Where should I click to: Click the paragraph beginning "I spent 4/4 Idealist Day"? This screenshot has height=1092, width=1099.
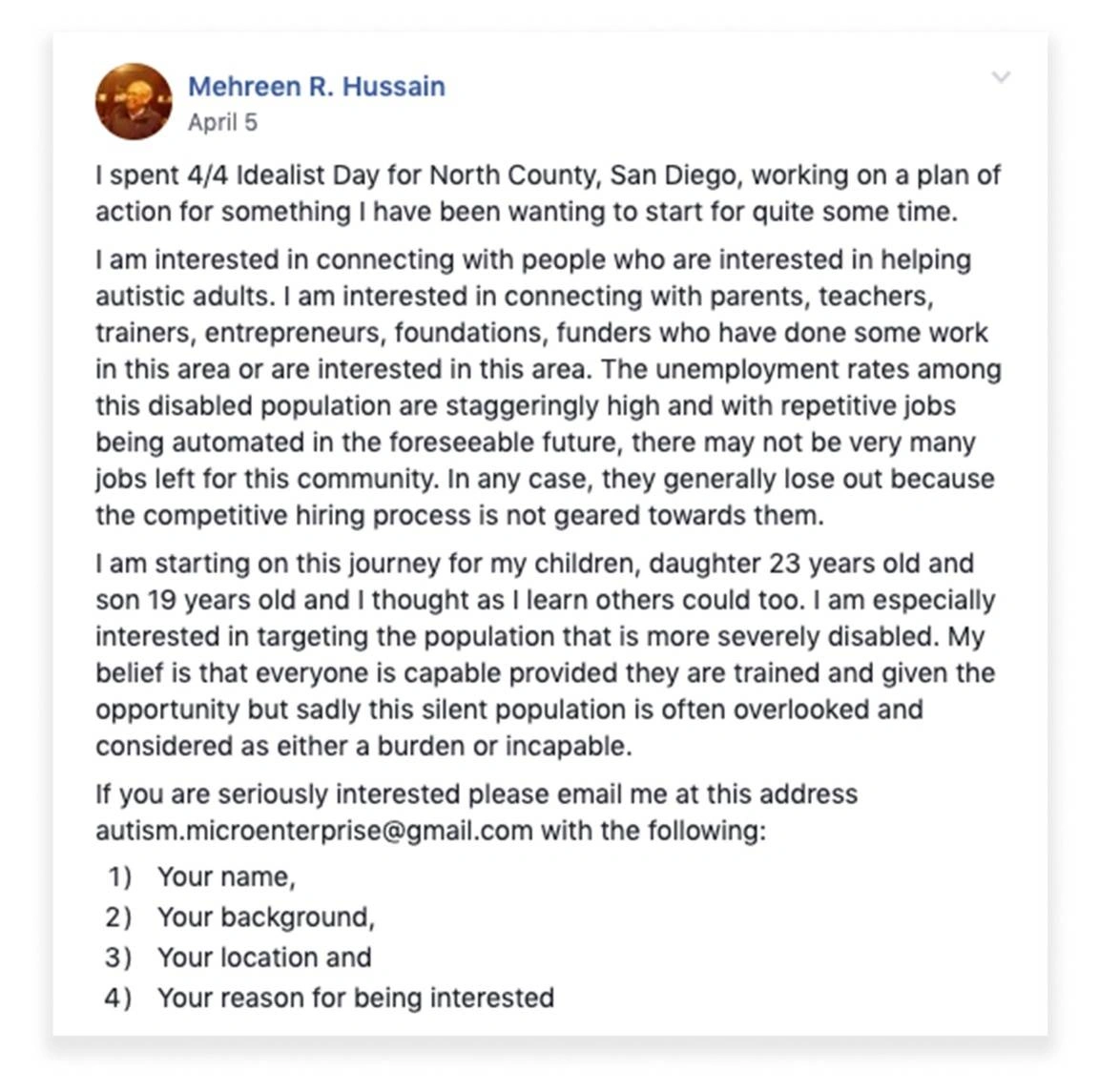point(549,193)
